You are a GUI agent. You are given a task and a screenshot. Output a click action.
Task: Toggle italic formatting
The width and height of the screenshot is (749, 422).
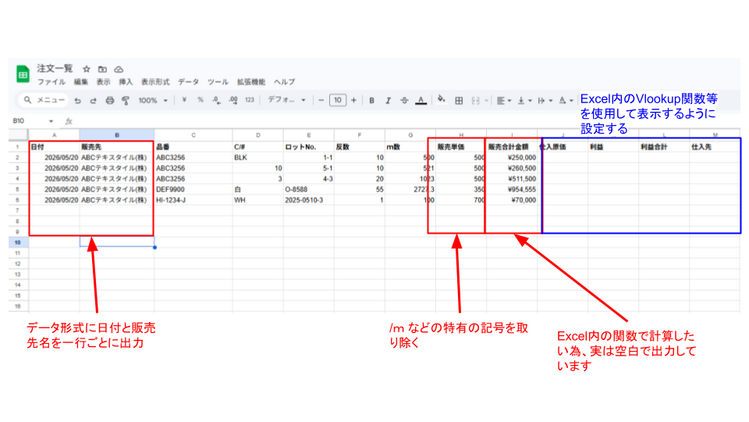pos(388,100)
